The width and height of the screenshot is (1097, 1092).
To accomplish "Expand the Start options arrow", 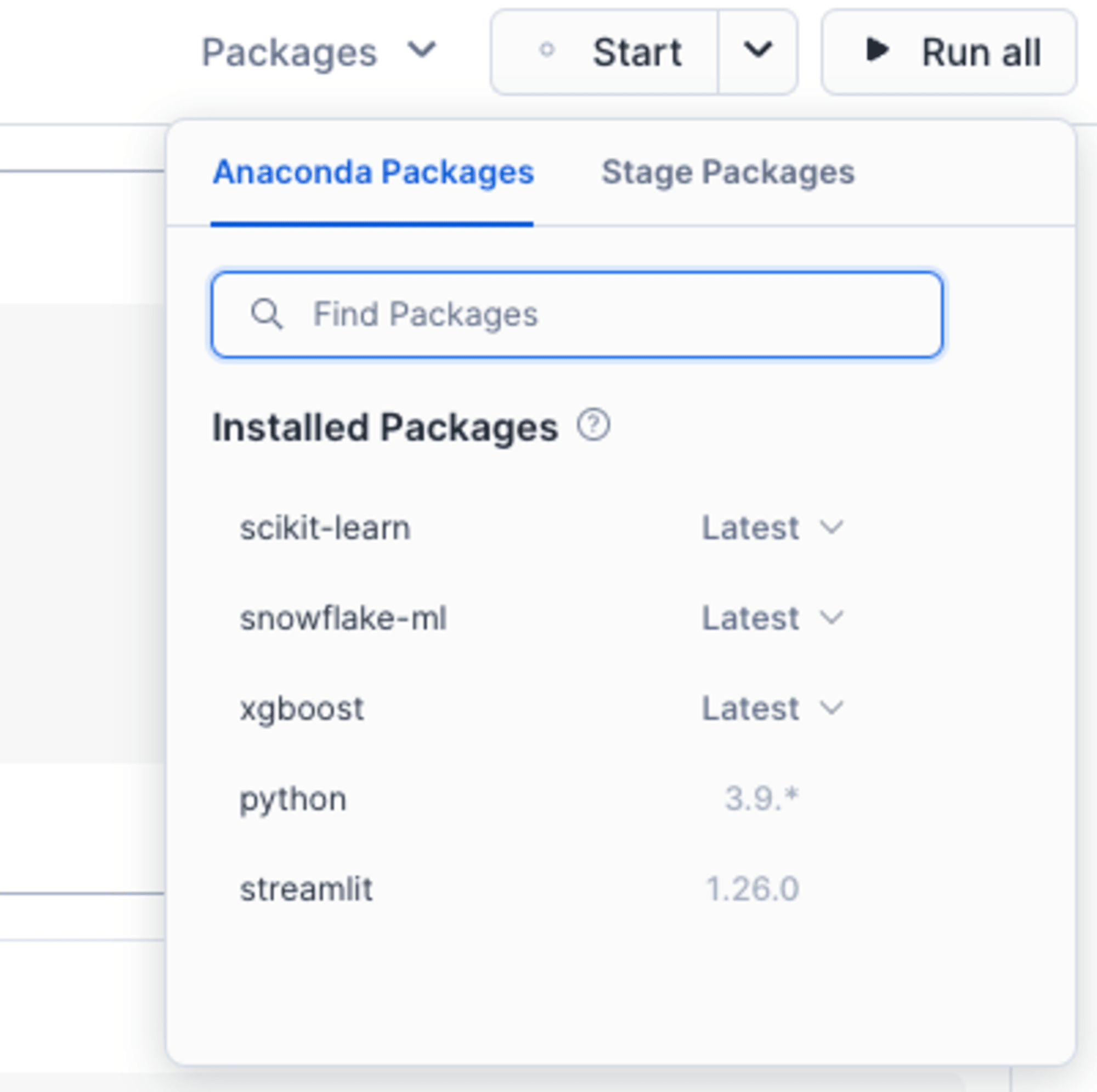I will pyautogui.click(x=757, y=52).
